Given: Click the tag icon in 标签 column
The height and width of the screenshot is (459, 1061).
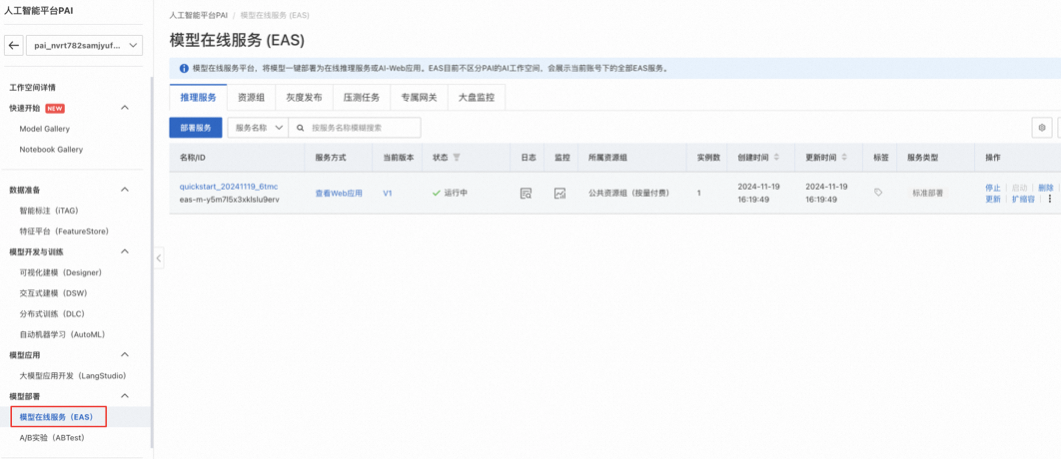Looking at the screenshot, I should click(x=878, y=192).
